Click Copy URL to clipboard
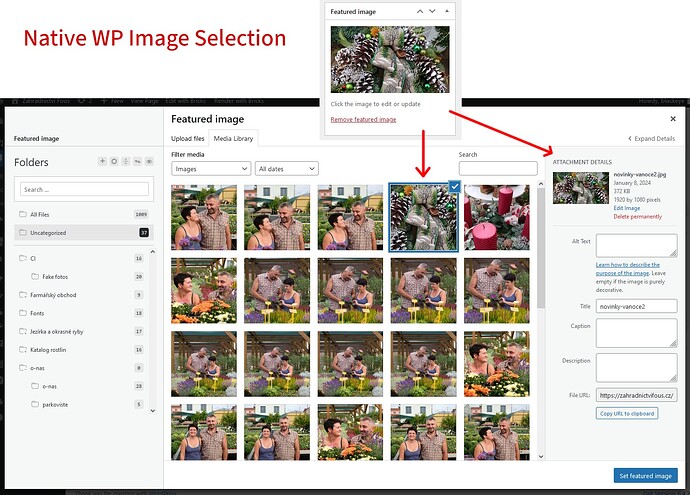This screenshot has width=690, height=495. tap(627, 414)
